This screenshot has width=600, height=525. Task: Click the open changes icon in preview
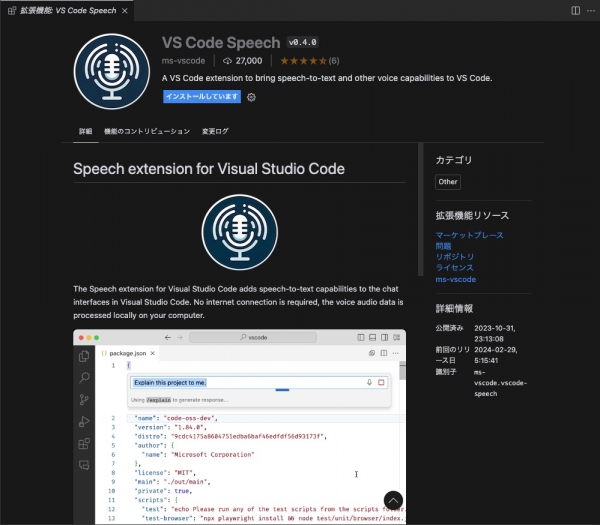click(x=372, y=353)
